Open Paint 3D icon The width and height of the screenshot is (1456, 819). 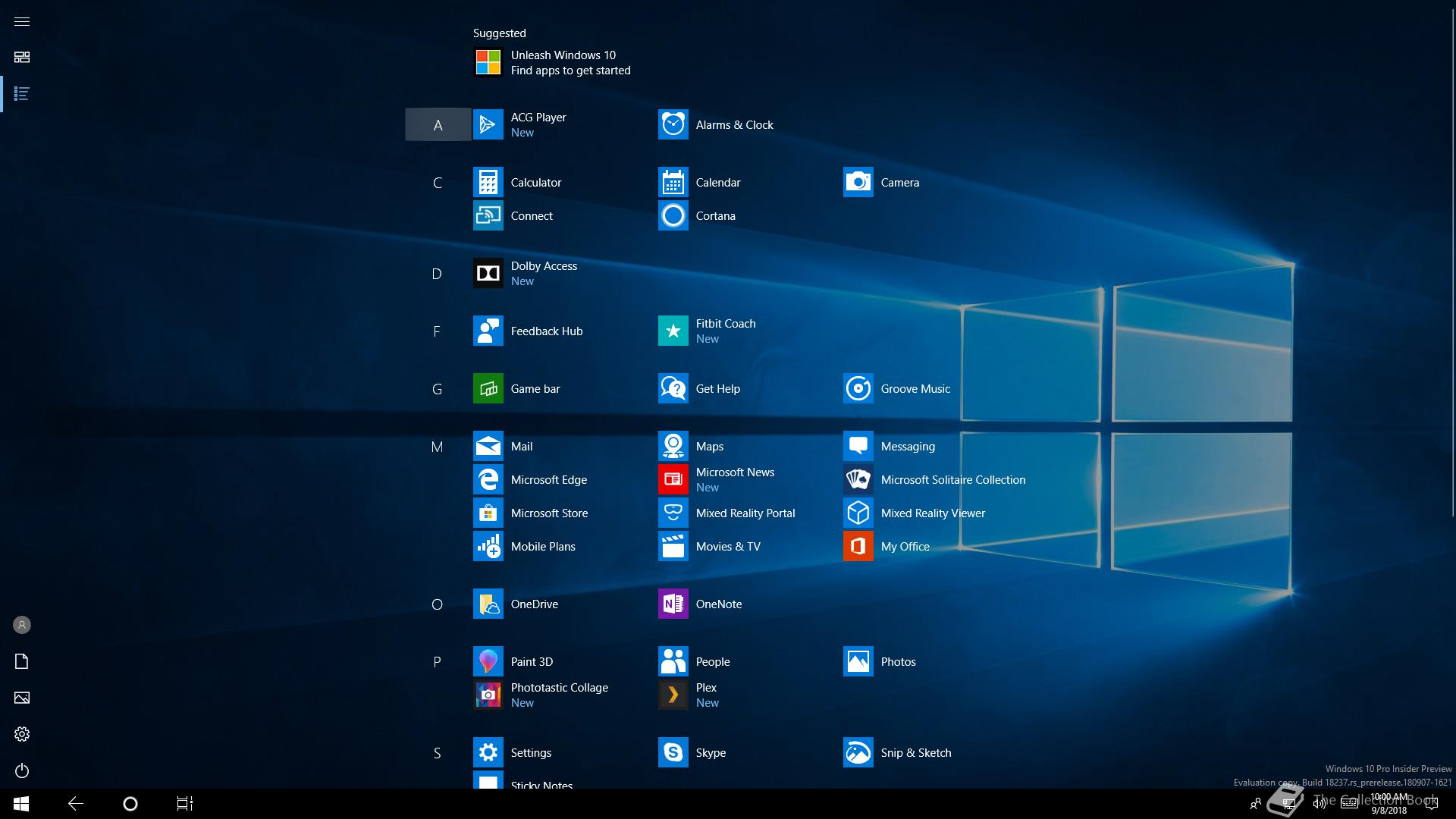point(488,661)
